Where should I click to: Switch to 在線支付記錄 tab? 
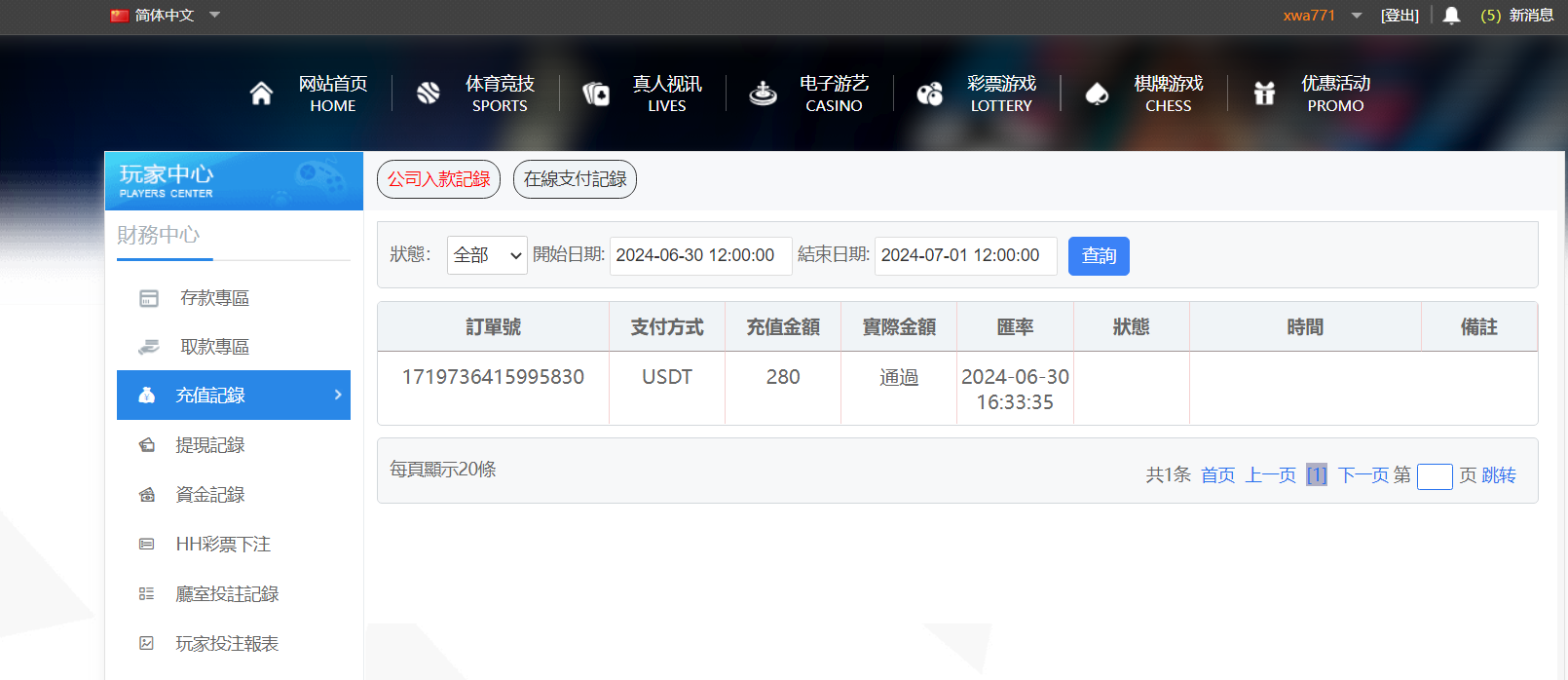point(575,179)
